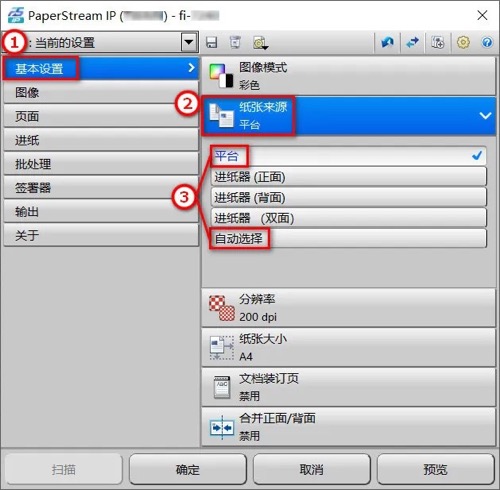Expand the 分辨率 200 dpi setting
This screenshot has width=500, height=490.
click(349, 308)
